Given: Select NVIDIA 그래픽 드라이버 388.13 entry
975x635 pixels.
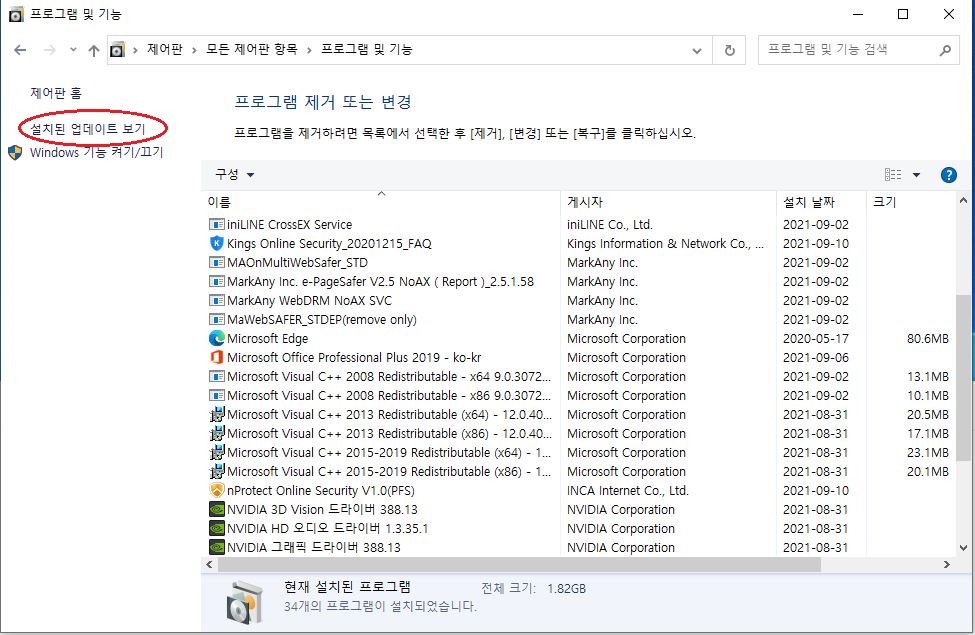Looking at the screenshot, I should (313, 548).
